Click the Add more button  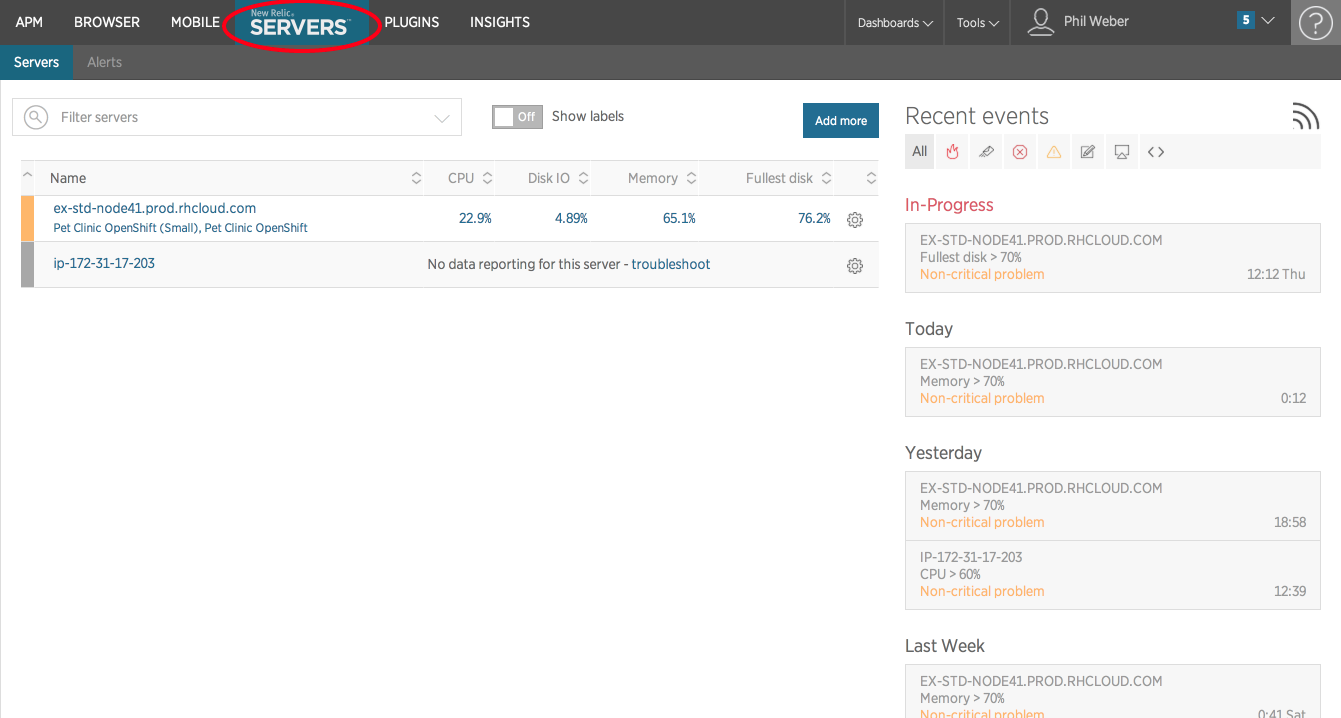tap(841, 120)
